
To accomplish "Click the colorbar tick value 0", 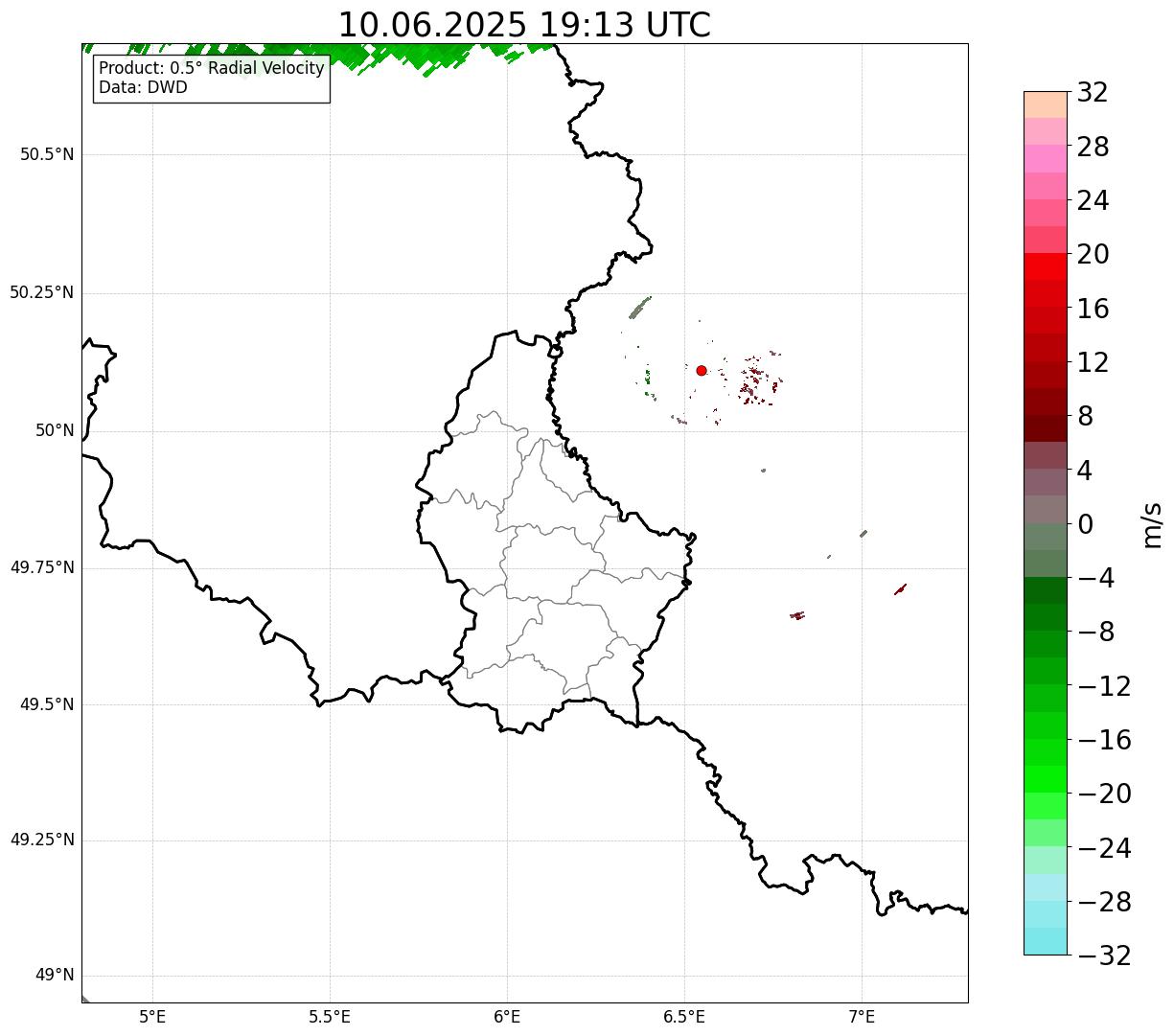I will [x=1085, y=524].
